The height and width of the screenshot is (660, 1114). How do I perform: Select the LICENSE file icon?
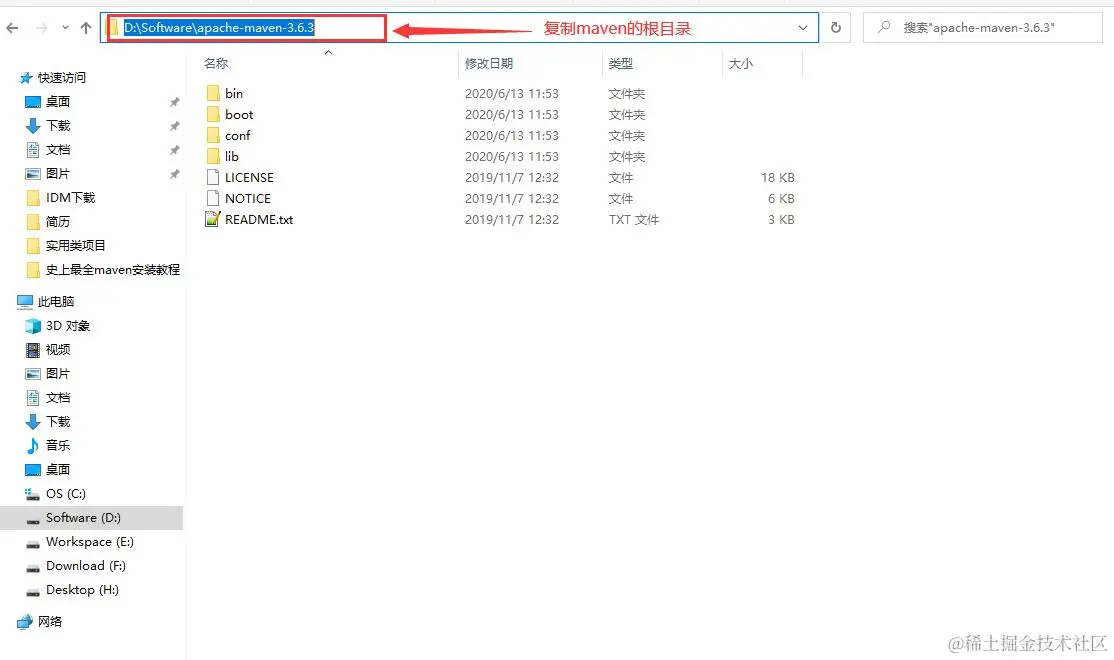(x=212, y=177)
